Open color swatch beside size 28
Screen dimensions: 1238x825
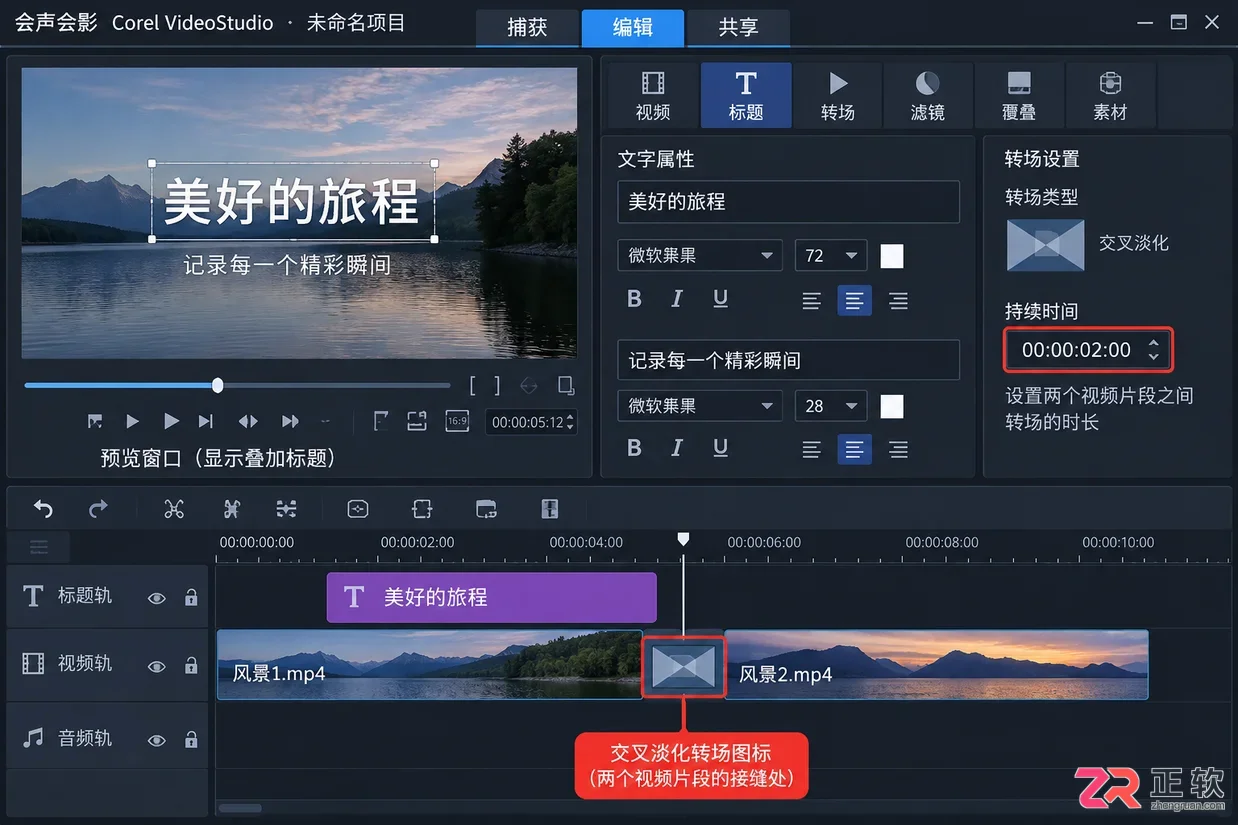[x=892, y=406]
